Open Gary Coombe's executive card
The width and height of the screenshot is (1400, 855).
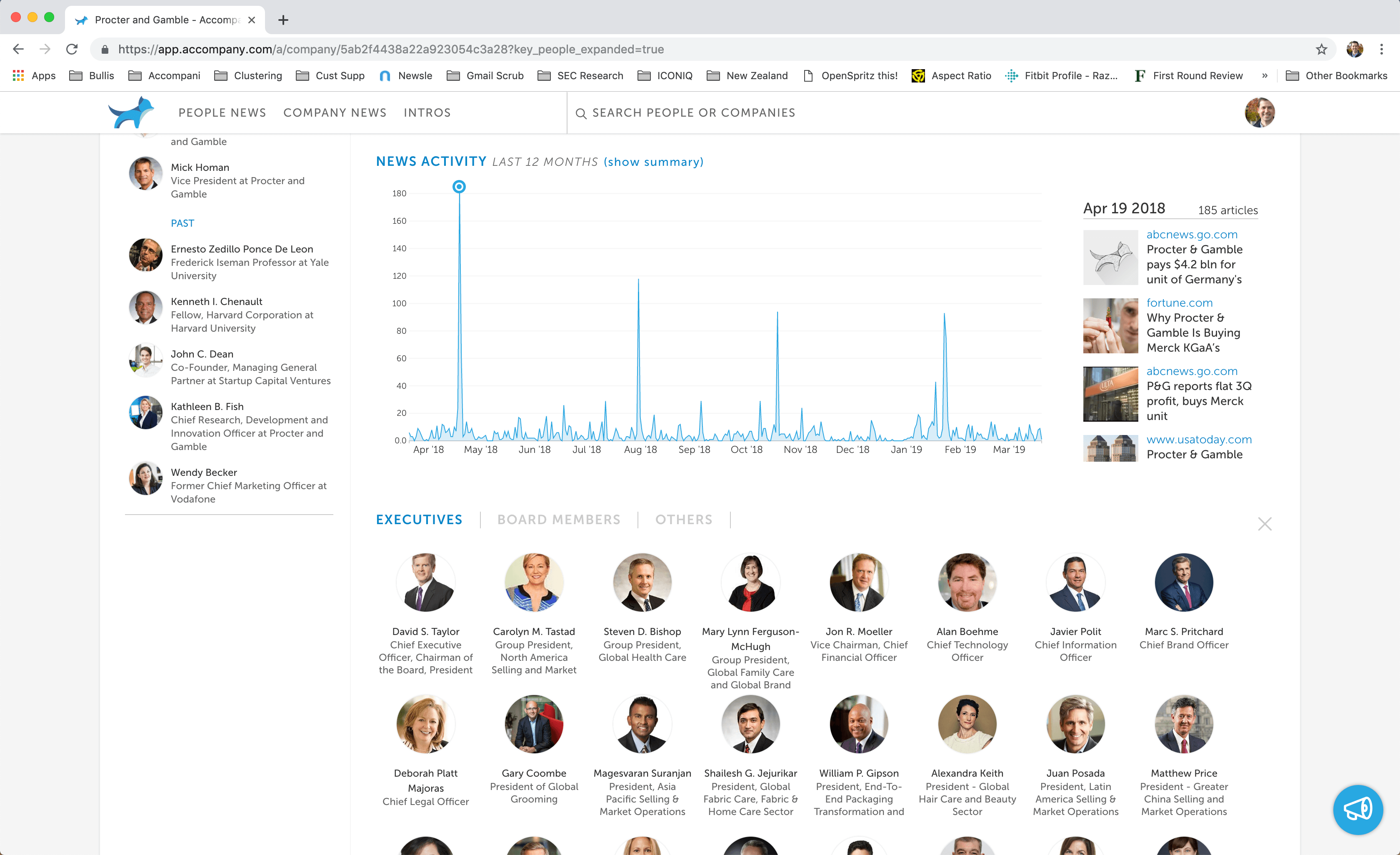pyautogui.click(x=533, y=750)
